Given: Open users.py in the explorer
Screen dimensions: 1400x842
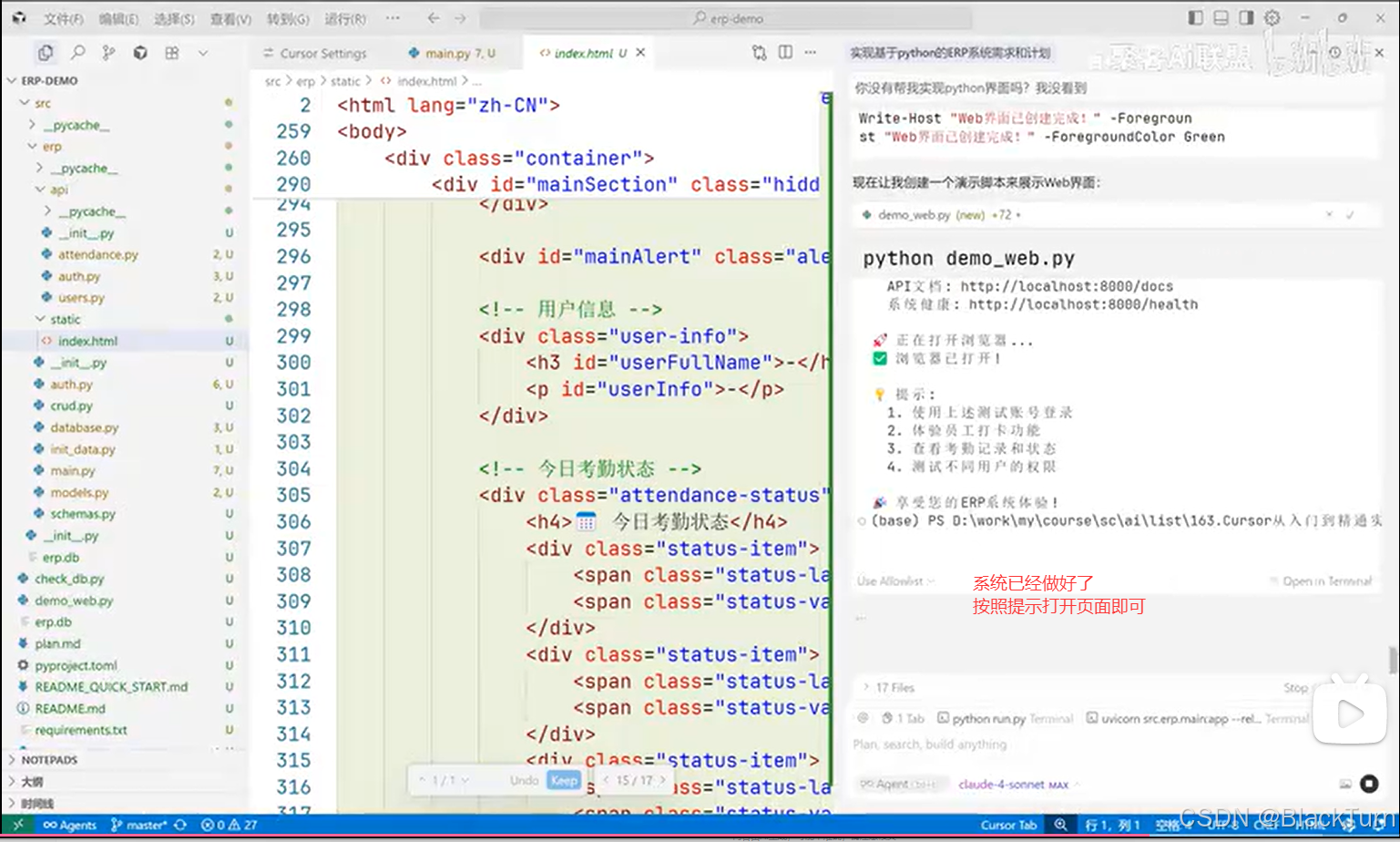Looking at the screenshot, I should point(81,297).
